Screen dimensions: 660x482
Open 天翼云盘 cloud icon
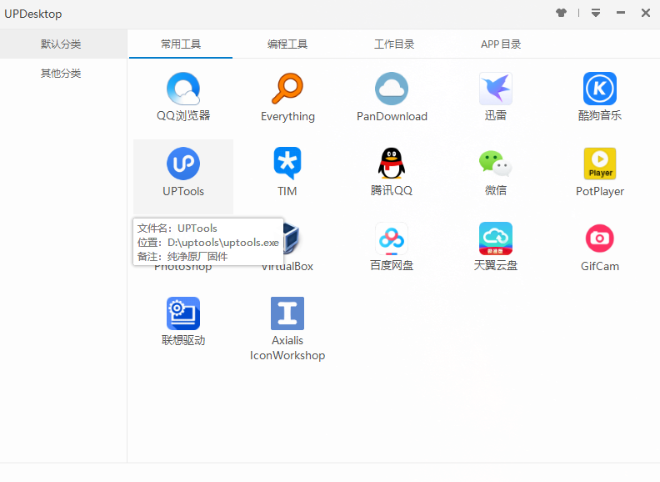496,238
